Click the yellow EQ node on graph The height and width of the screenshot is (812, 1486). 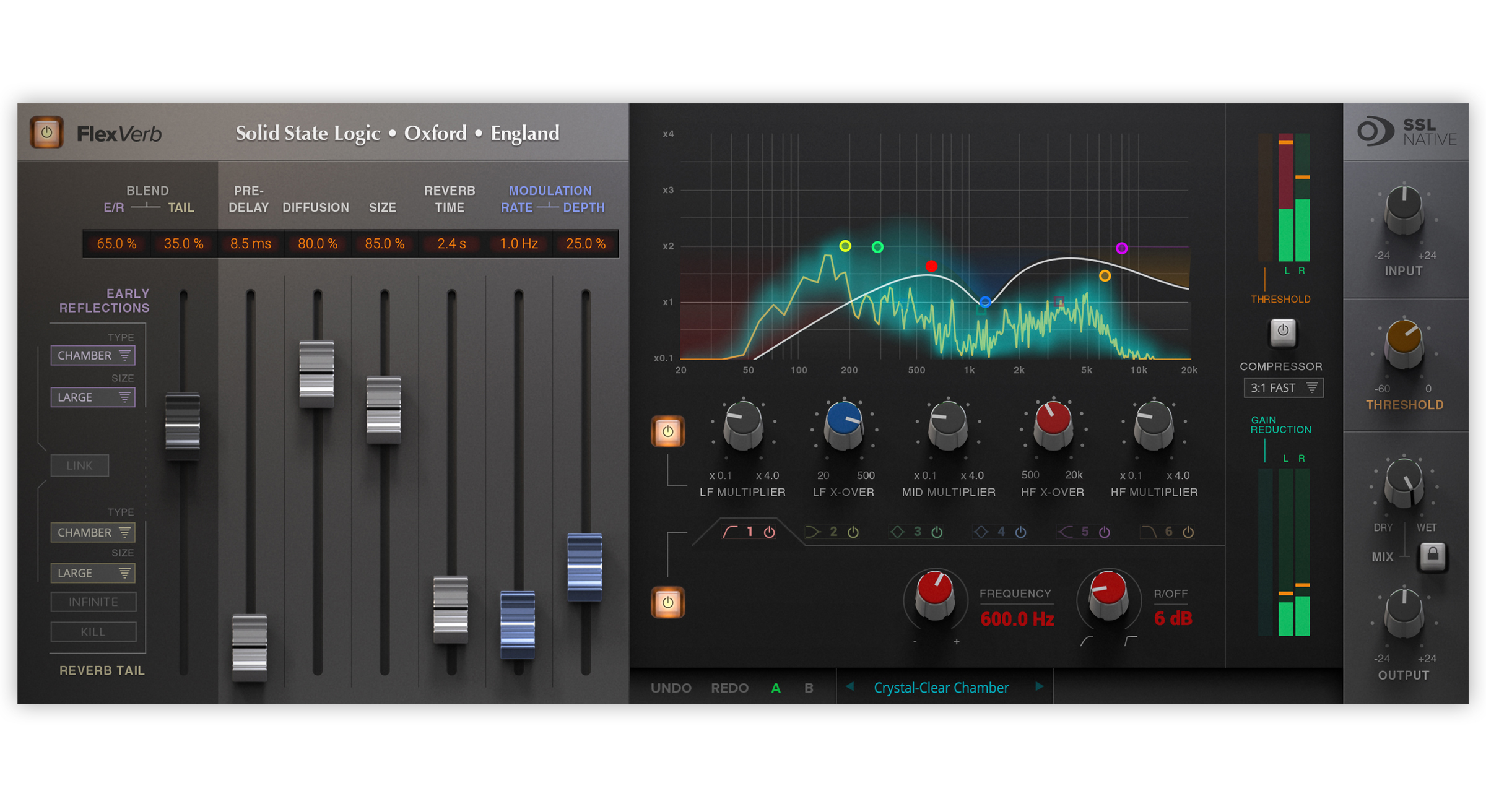845,246
